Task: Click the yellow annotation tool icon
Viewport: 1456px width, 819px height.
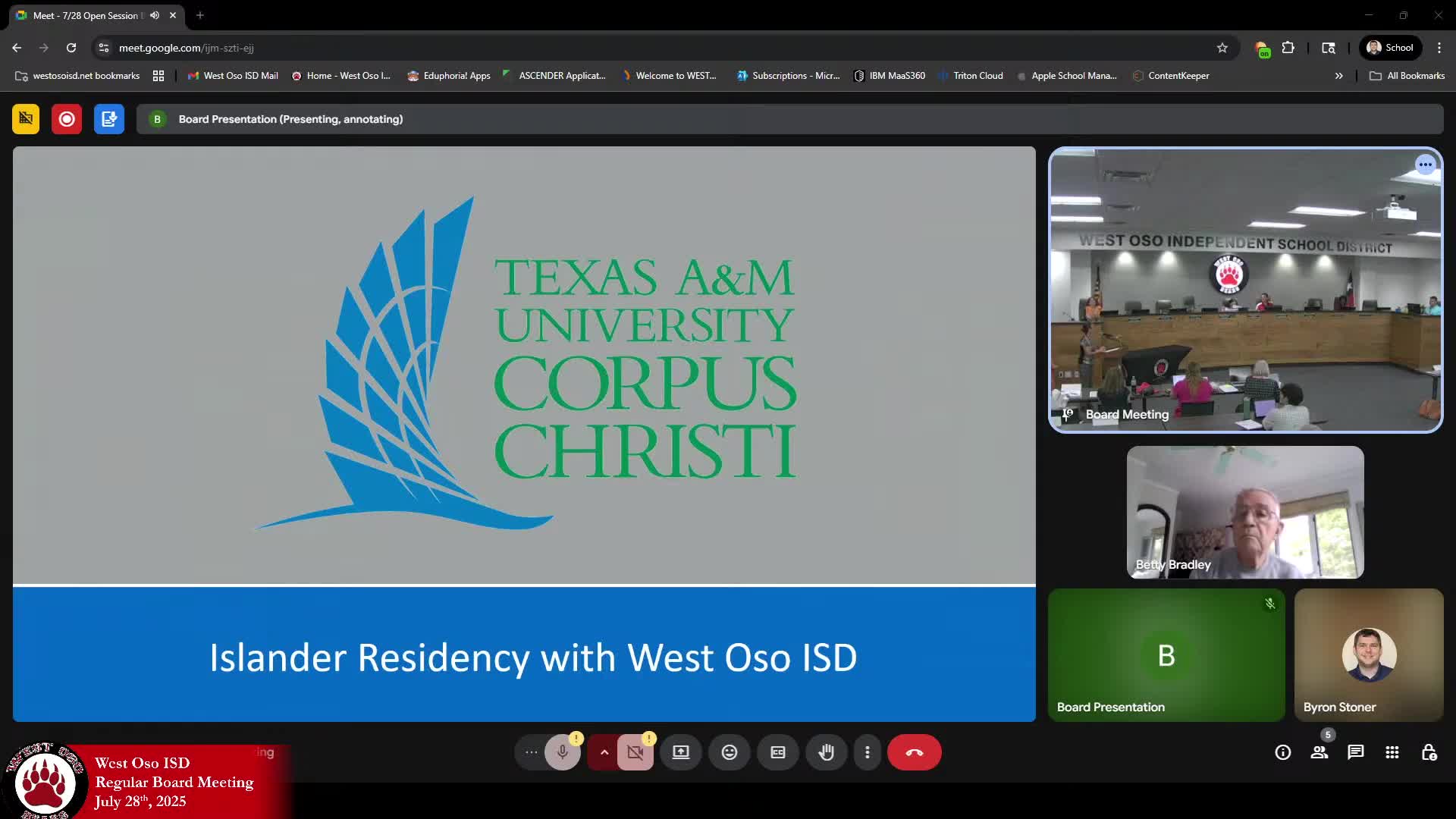Action: (x=26, y=119)
